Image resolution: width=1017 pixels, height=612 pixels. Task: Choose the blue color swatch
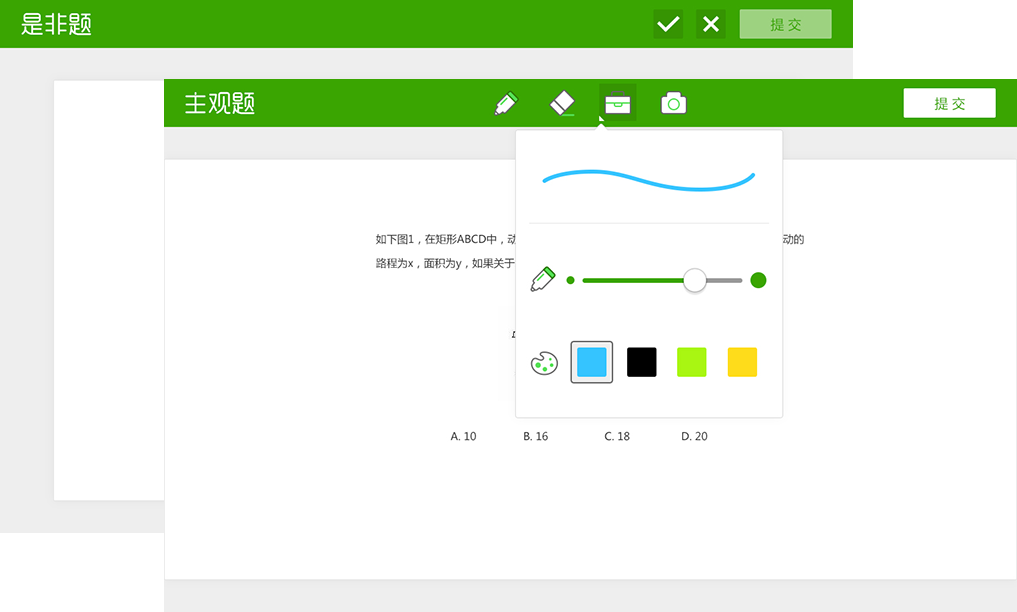tap(592, 362)
